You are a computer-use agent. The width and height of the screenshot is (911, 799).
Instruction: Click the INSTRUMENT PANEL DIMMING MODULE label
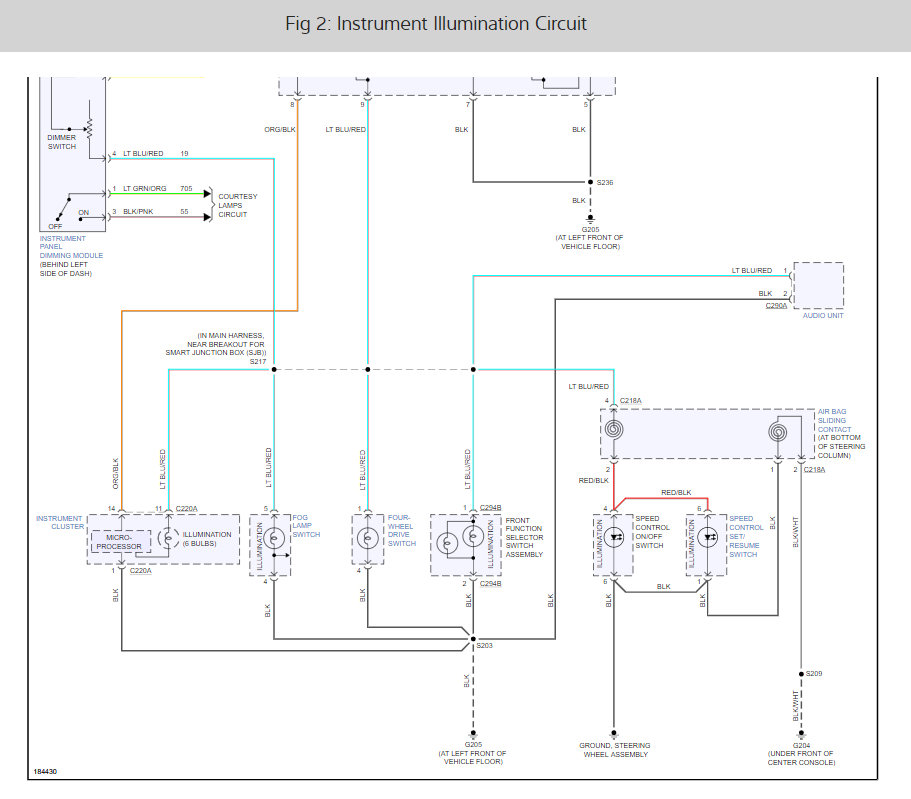tap(71, 247)
